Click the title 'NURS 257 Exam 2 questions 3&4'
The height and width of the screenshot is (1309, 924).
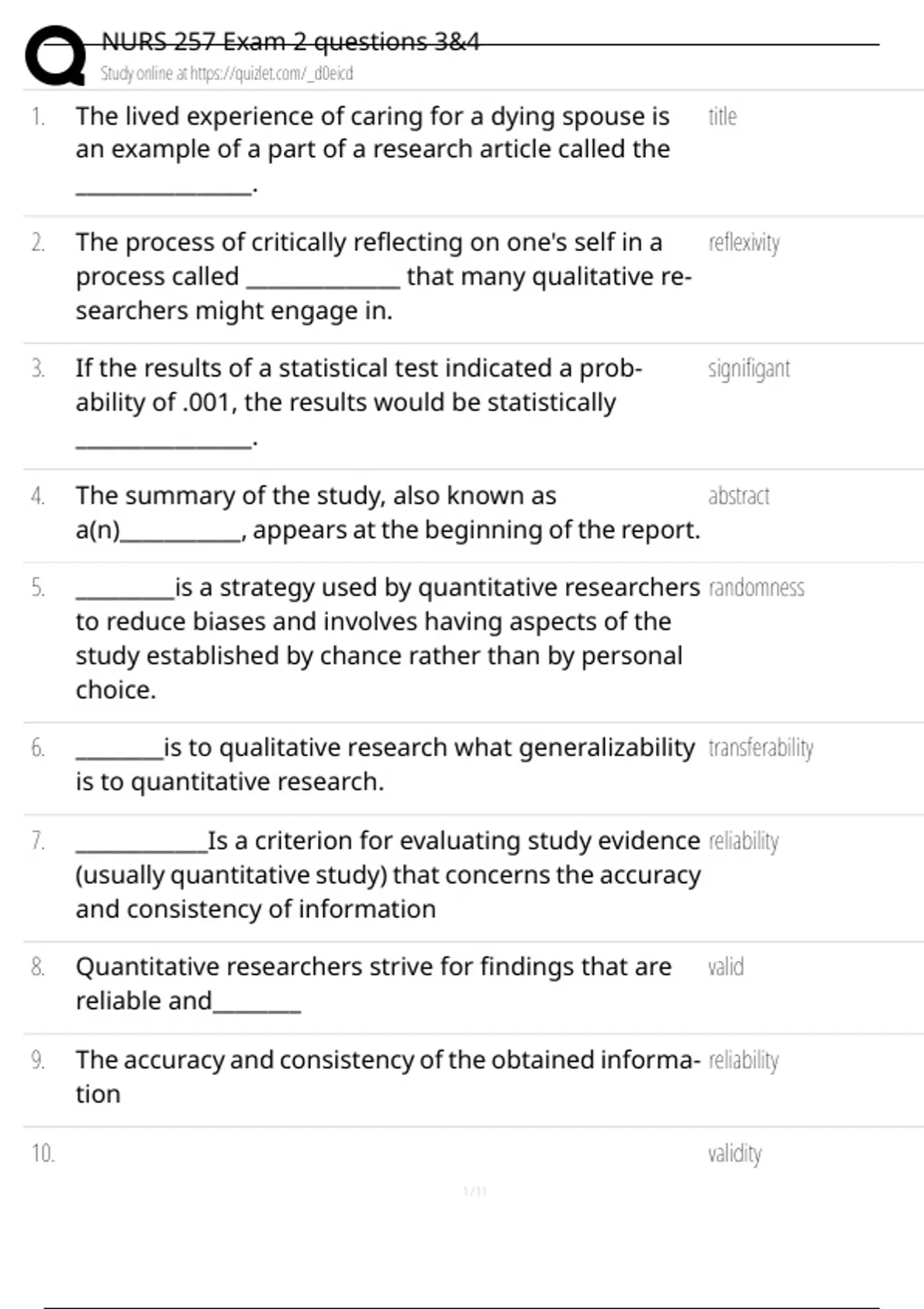pyautogui.click(x=290, y=42)
